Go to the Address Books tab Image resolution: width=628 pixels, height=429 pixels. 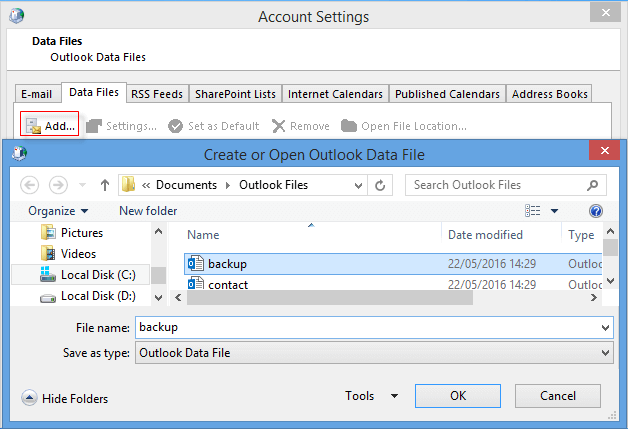(x=550, y=94)
